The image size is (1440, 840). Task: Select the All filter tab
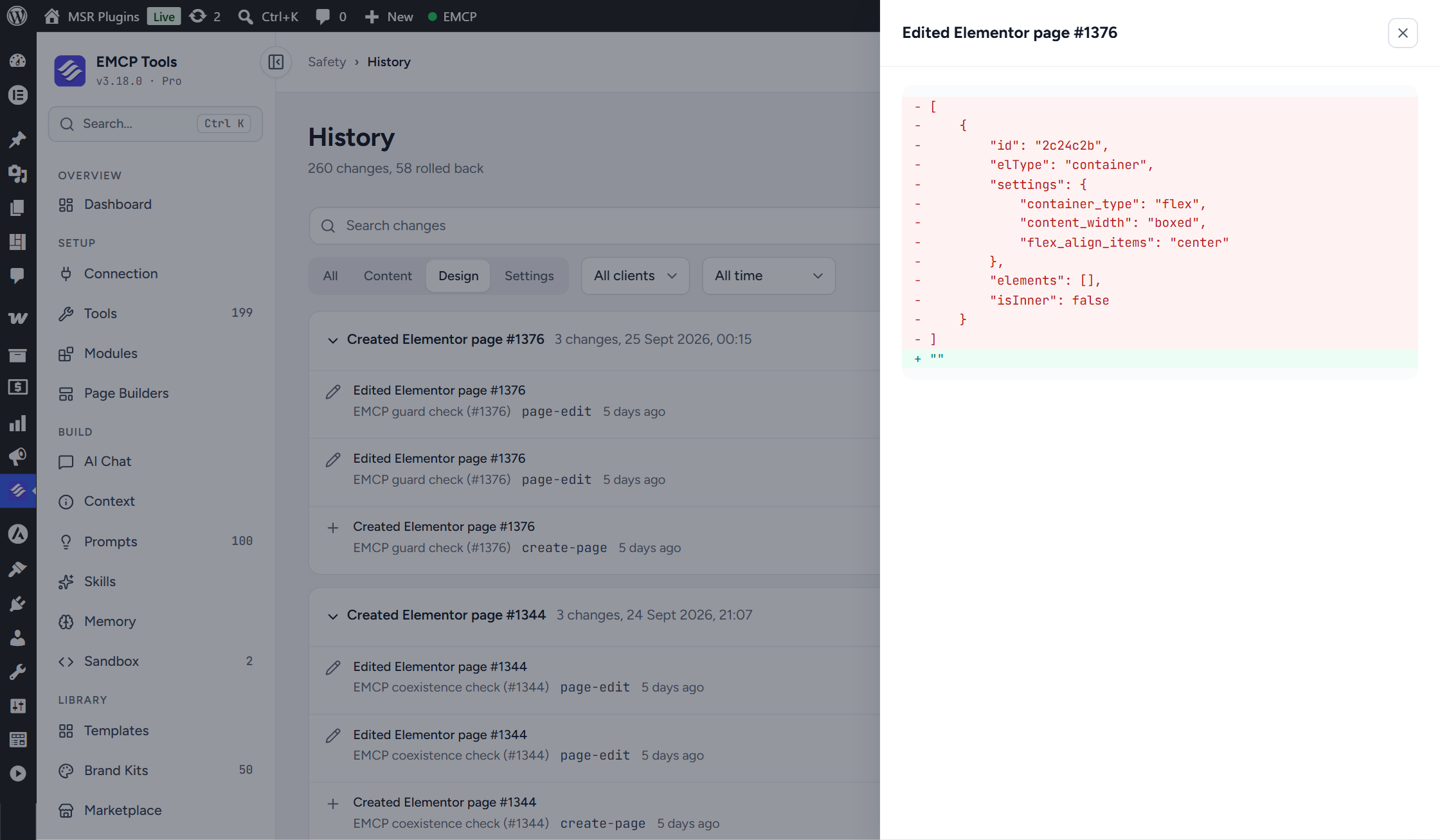[x=330, y=276]
